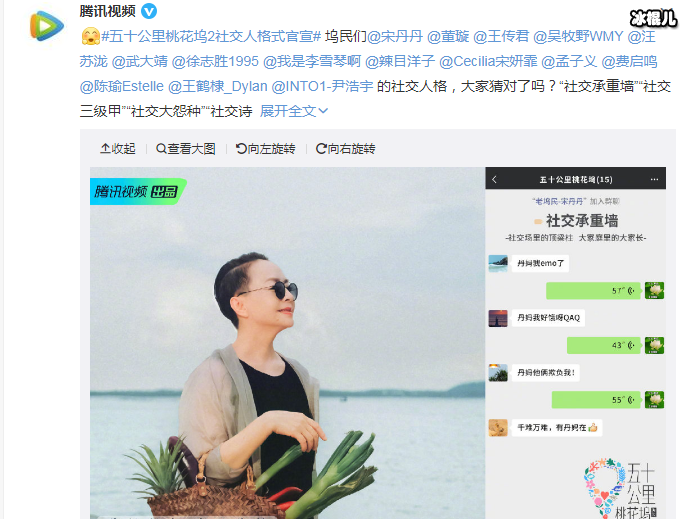Open hashtag #五十公里桃花坞2社交人格式官宣#
This screenshot has width=690, height=519.
[211, 36]
